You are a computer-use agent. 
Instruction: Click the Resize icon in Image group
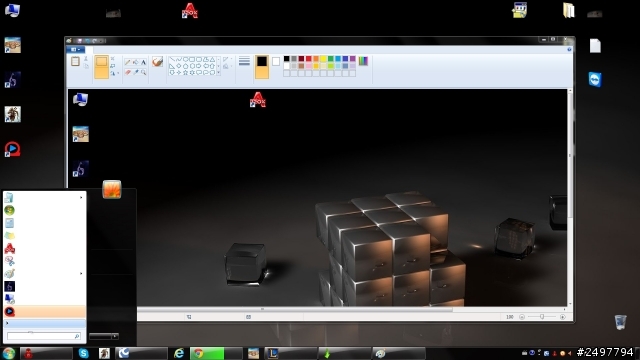(x=113, y=66)
